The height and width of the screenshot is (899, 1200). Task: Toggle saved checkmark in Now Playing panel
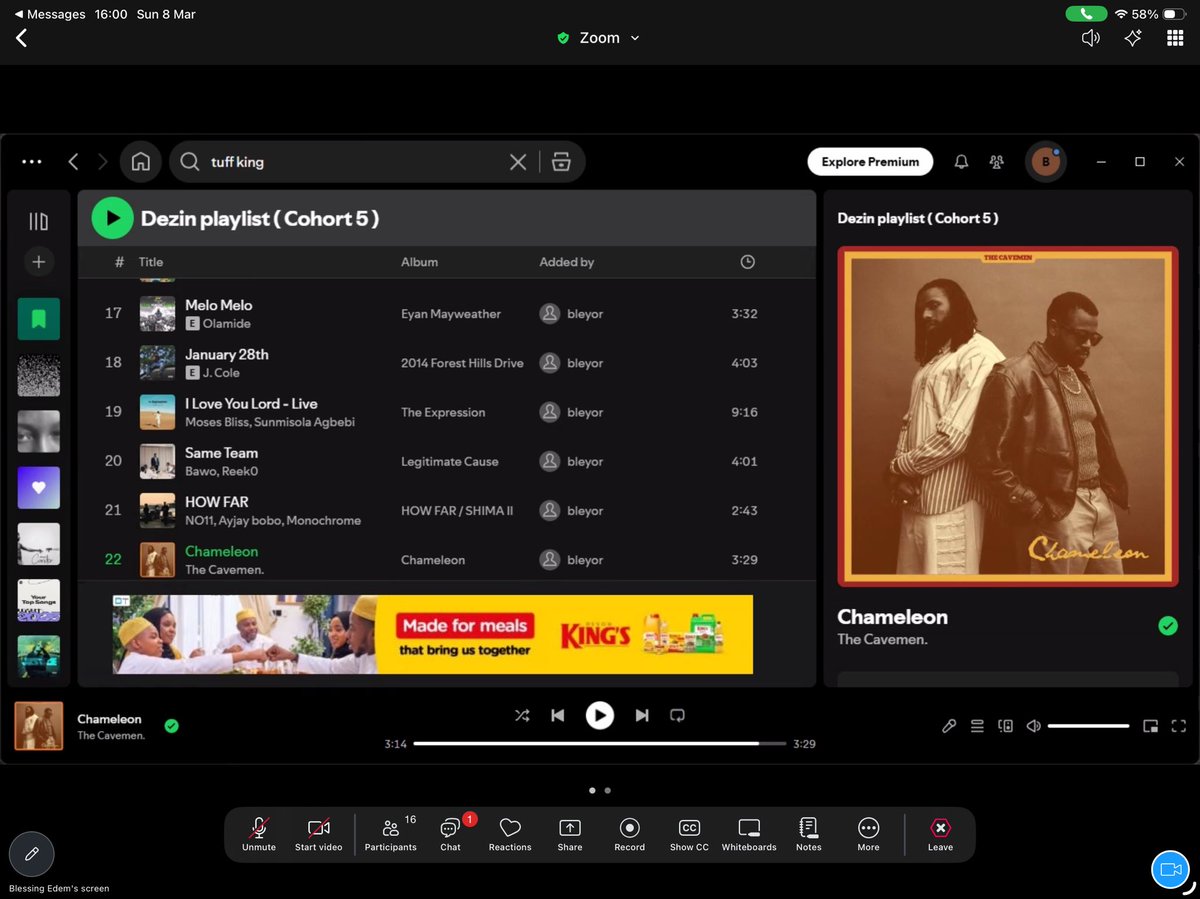point(1167,626)
